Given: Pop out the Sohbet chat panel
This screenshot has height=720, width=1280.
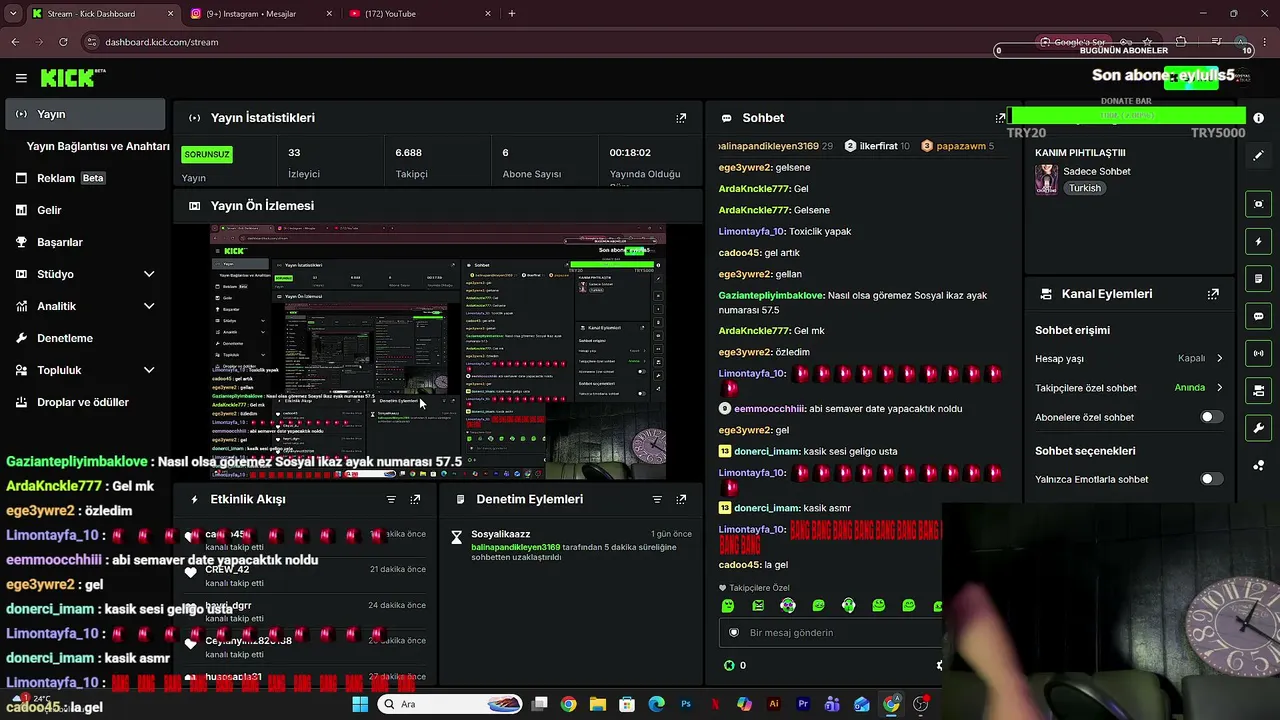Looking at the screenshot, I should tap(1000, 118).
